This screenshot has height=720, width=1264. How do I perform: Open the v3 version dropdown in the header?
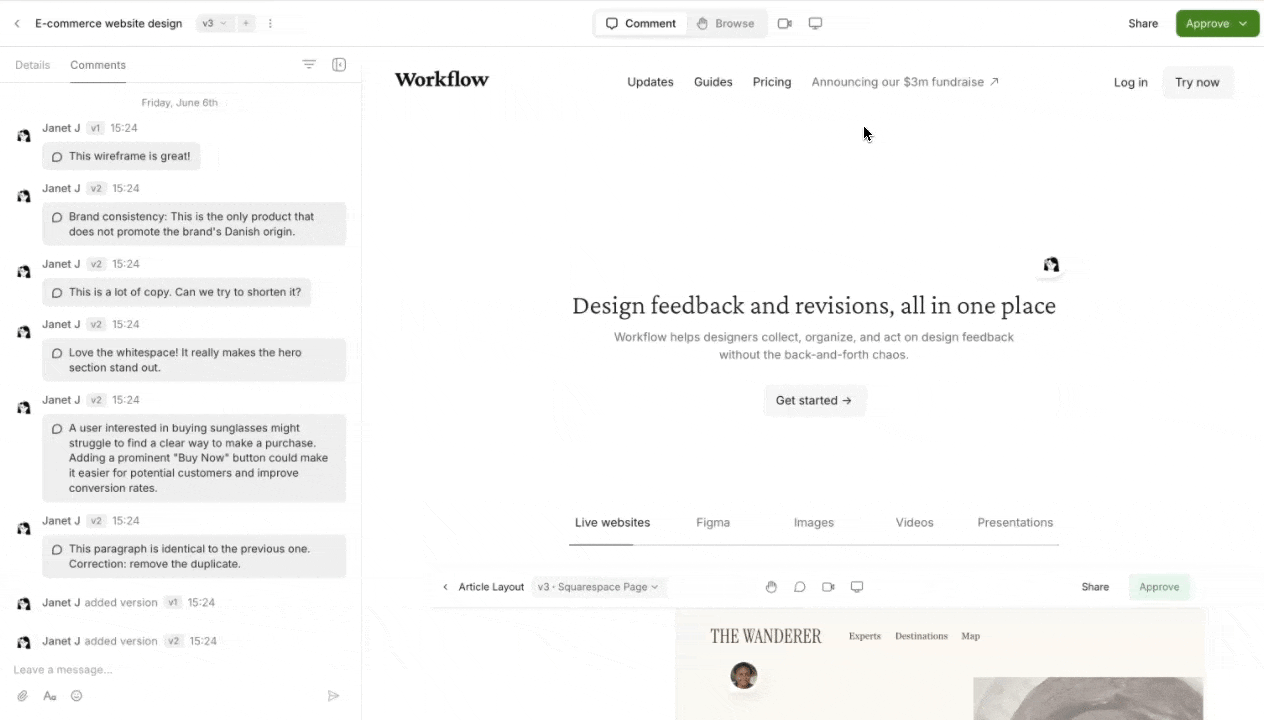214,23
